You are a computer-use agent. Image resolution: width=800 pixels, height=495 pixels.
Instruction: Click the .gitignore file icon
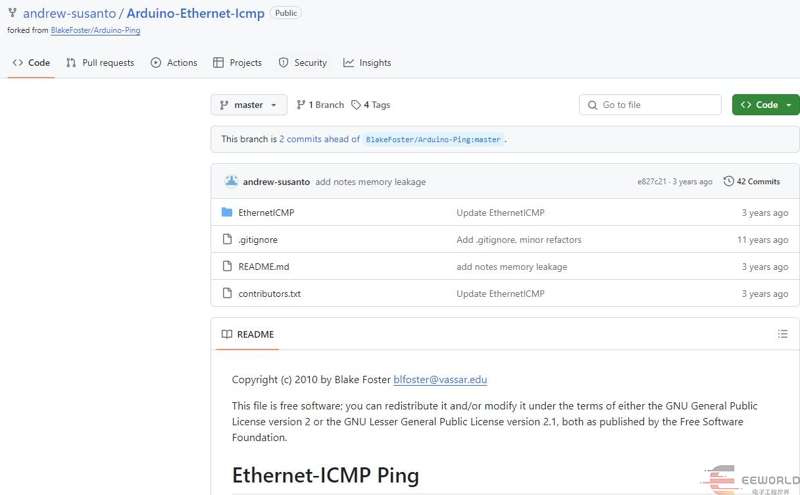click(x=227, y=240)
